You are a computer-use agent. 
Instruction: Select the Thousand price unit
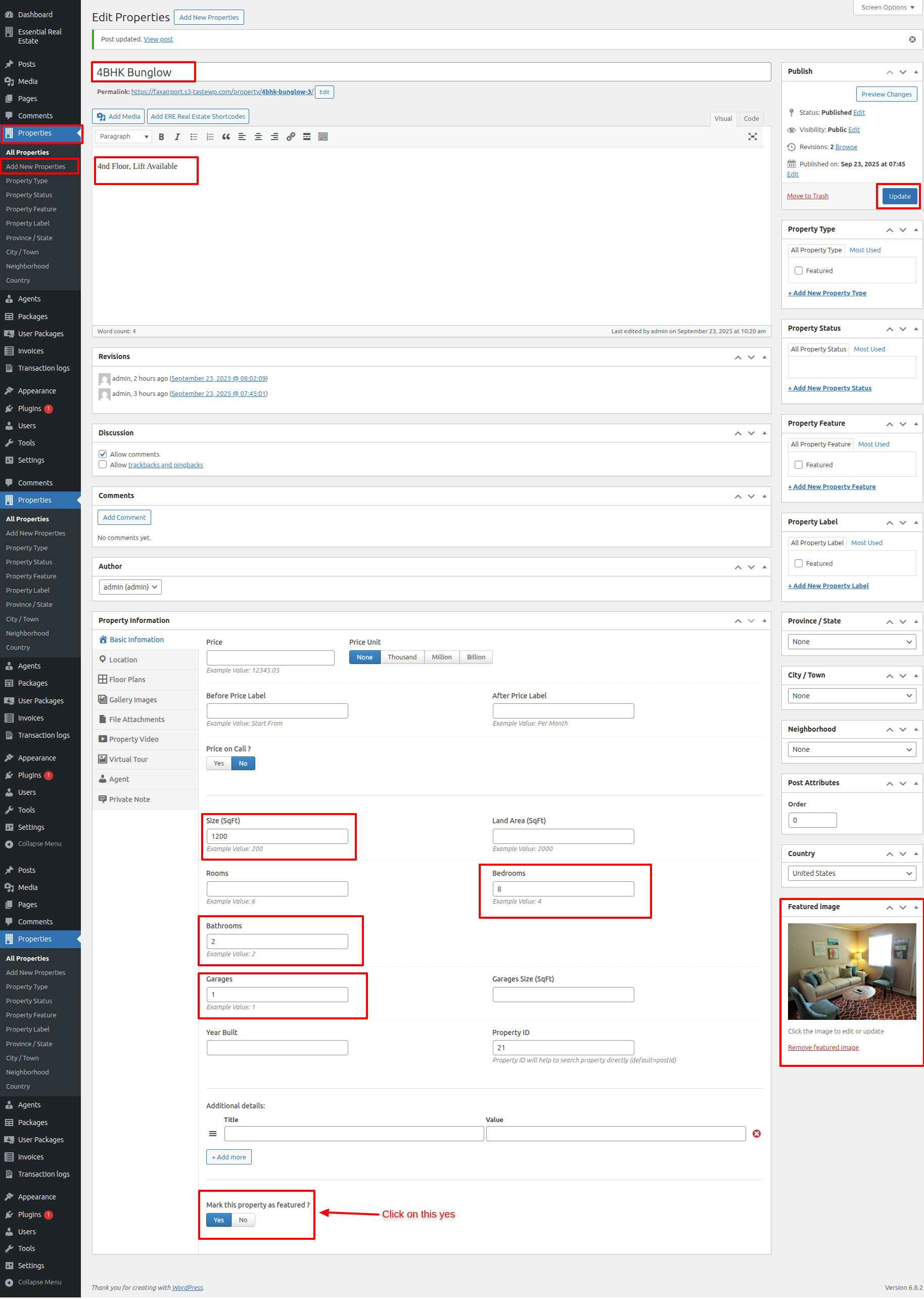click(402, 657)
